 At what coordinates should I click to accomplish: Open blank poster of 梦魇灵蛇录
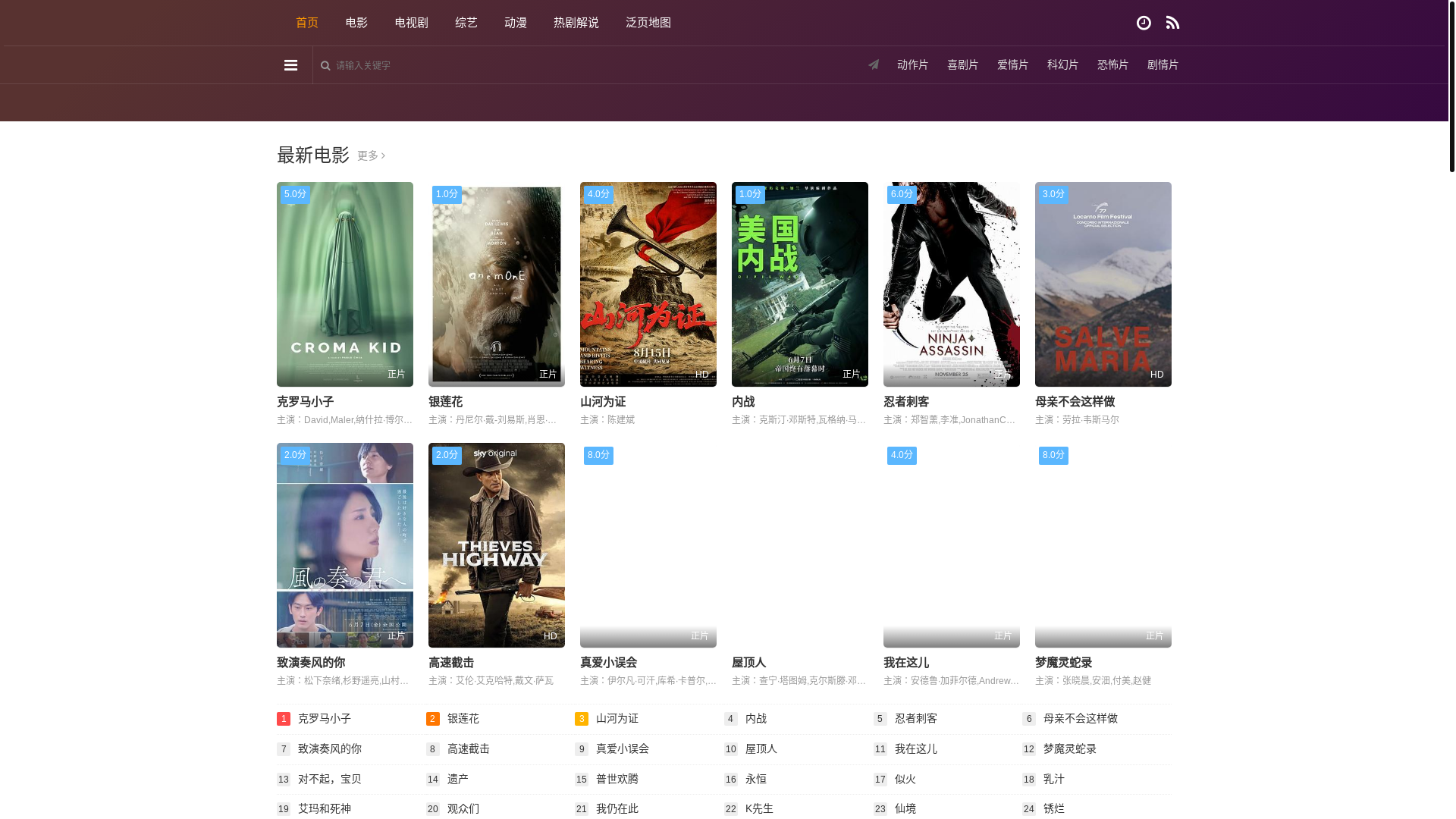point(1103,545)
